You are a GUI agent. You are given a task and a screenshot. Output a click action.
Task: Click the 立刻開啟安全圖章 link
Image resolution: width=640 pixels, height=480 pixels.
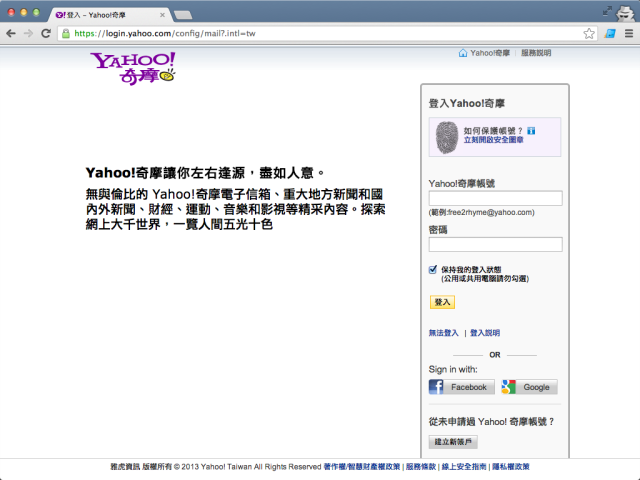click(x=493, y=140)
